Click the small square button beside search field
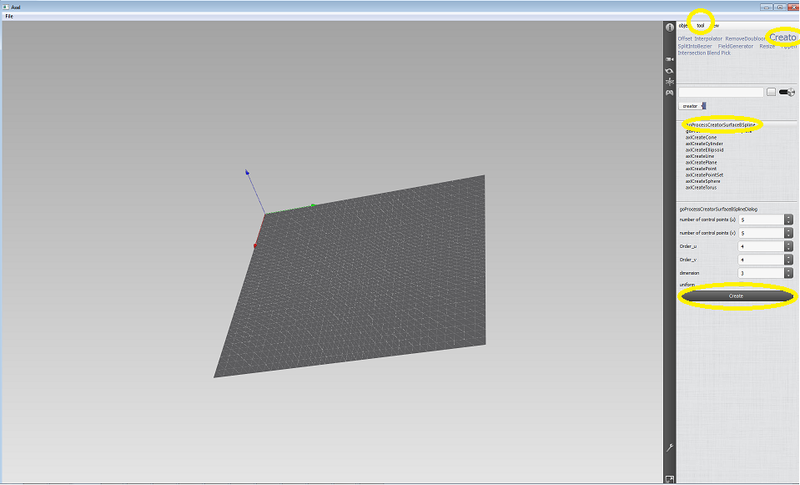This screenshot has width=800, height=485. pyautogui.click(x=771, y=91)
